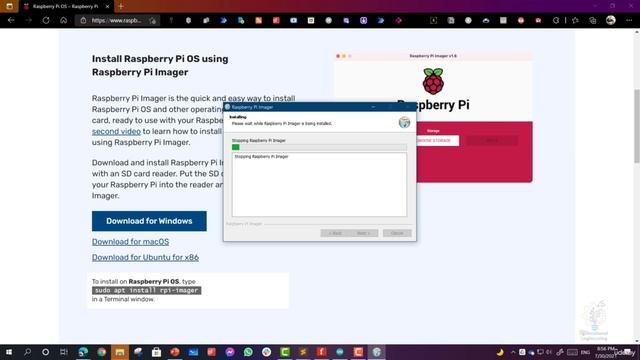
Task: Open Messenger from the taskbar
Action: pos(230,352)
